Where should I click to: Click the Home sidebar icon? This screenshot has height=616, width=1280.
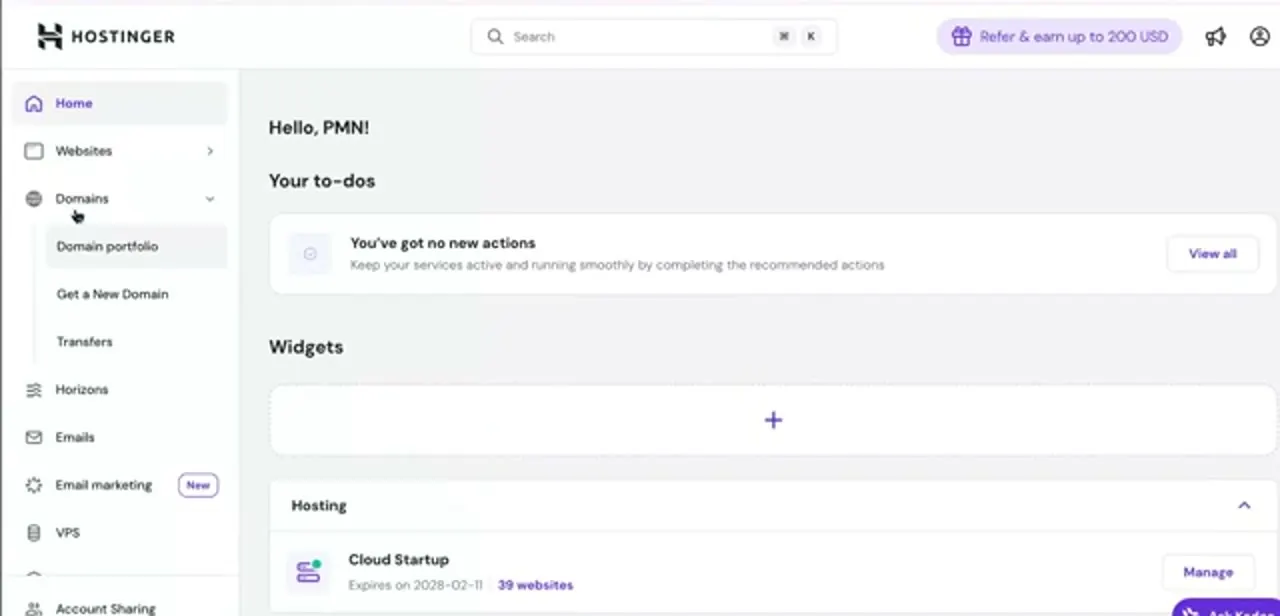34,103
